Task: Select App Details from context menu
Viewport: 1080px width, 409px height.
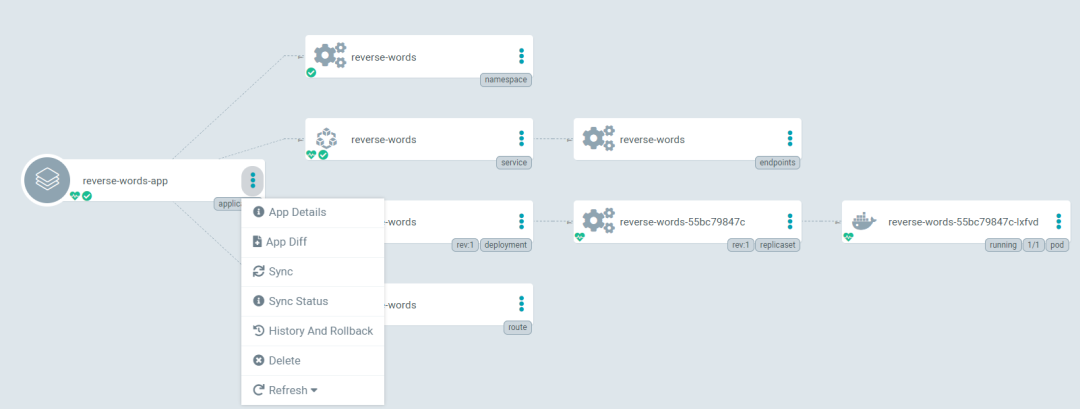Action: [x=296, y=212]
